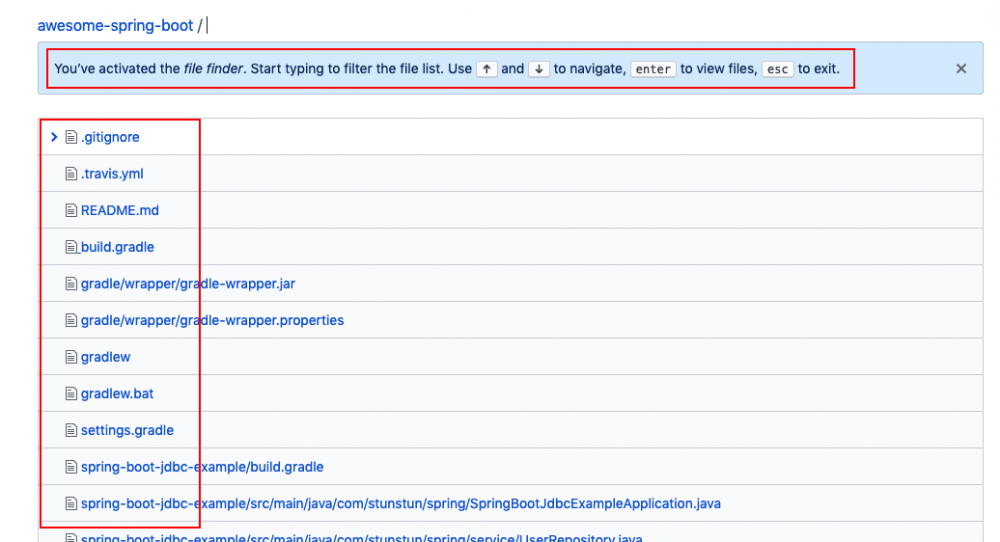
Task: Open README.md from the file list
Action: (x=119, y=210)
